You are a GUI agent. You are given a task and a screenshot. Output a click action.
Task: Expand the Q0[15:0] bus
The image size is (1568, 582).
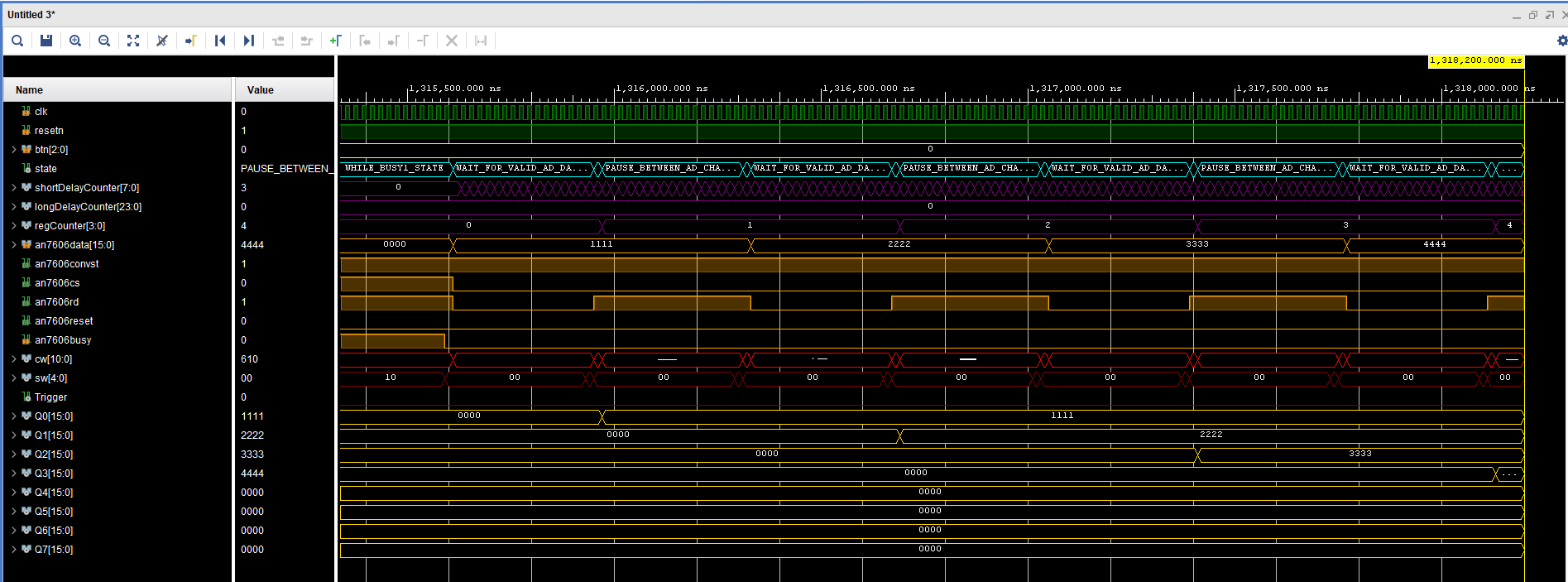coord(14,416)
